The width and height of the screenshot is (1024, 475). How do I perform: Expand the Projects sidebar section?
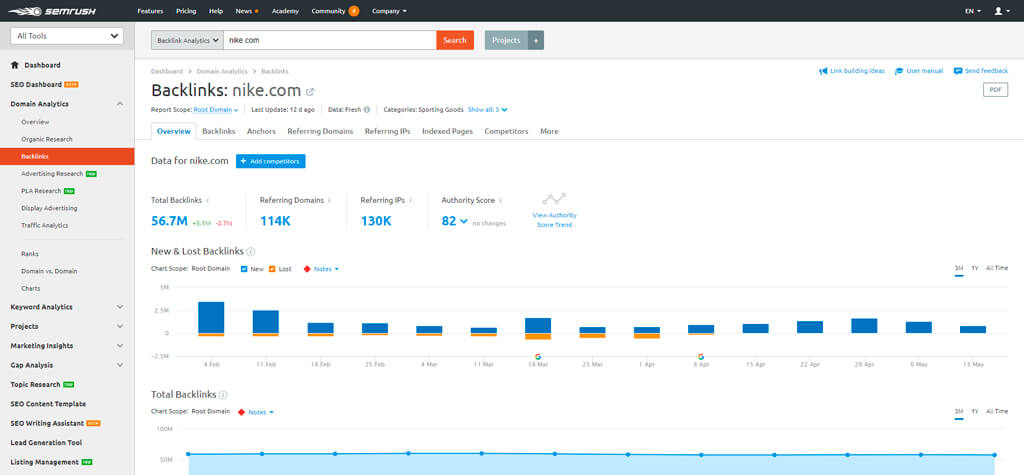coord(120,327)
